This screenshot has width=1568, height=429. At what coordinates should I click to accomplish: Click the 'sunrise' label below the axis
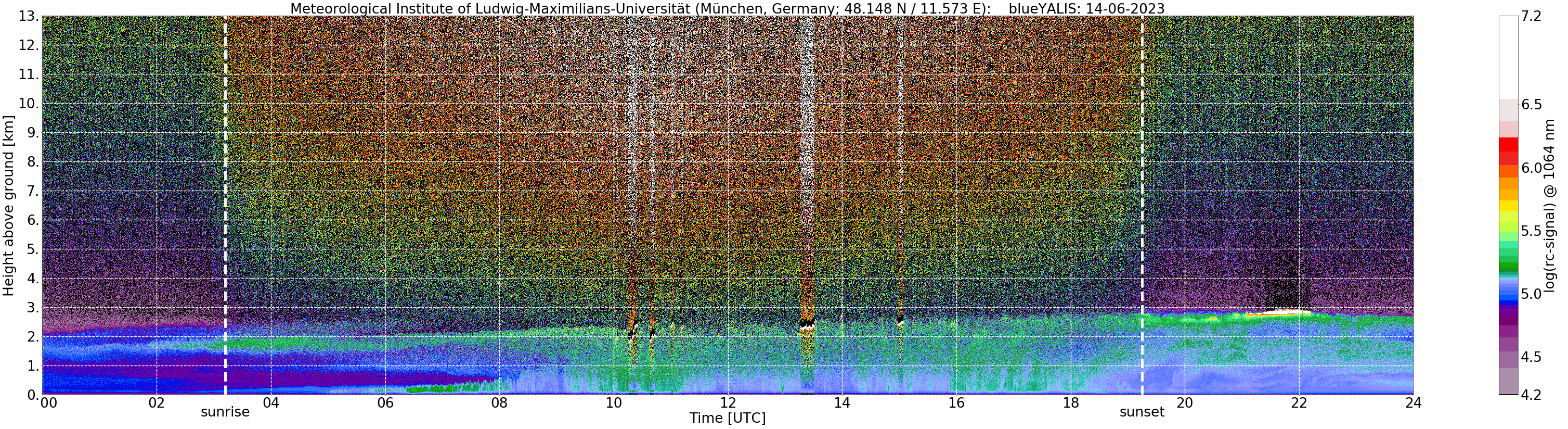point(225,412)
